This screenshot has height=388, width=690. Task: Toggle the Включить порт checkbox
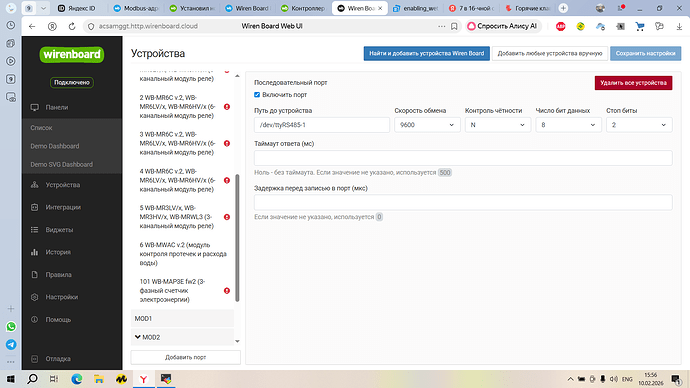[x=257, y=95]
